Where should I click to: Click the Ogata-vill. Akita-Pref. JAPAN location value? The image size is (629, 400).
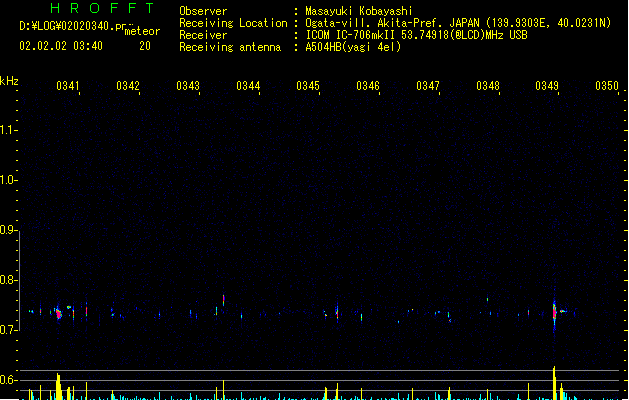(458, 23)
